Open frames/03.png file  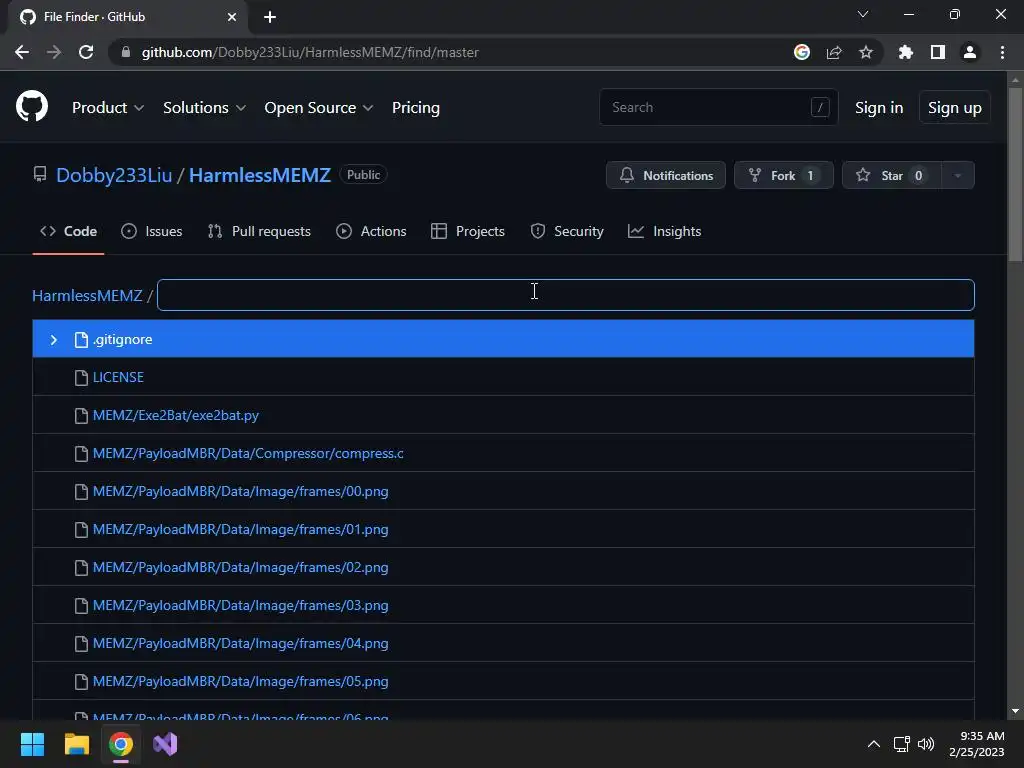tap(240, 605)
